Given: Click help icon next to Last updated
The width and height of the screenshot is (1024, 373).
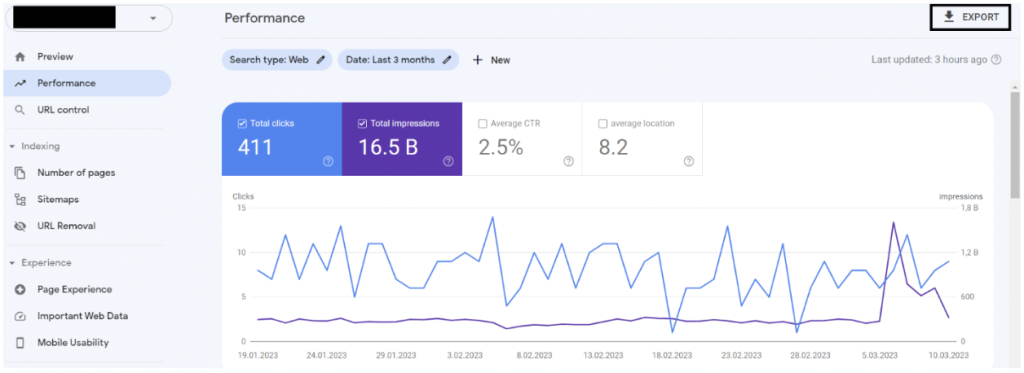Looking at the screenshot, I should (996, 59).
